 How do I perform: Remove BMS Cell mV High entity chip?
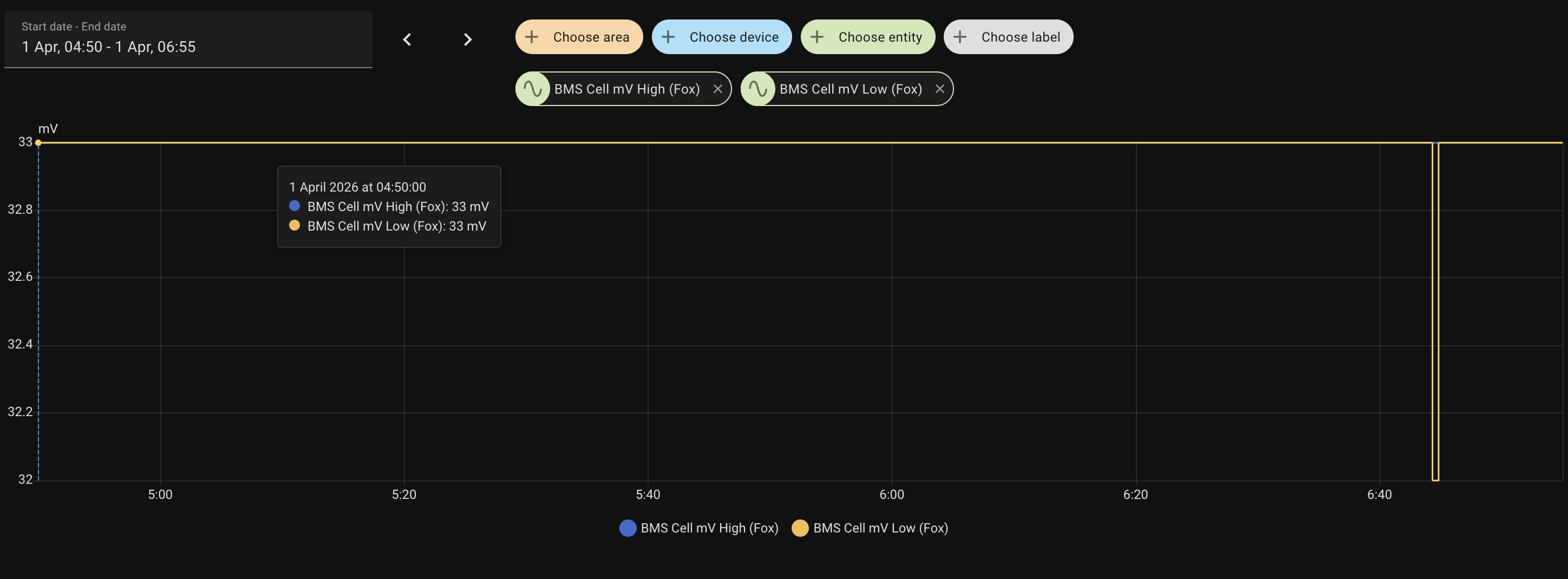[717, 89]
